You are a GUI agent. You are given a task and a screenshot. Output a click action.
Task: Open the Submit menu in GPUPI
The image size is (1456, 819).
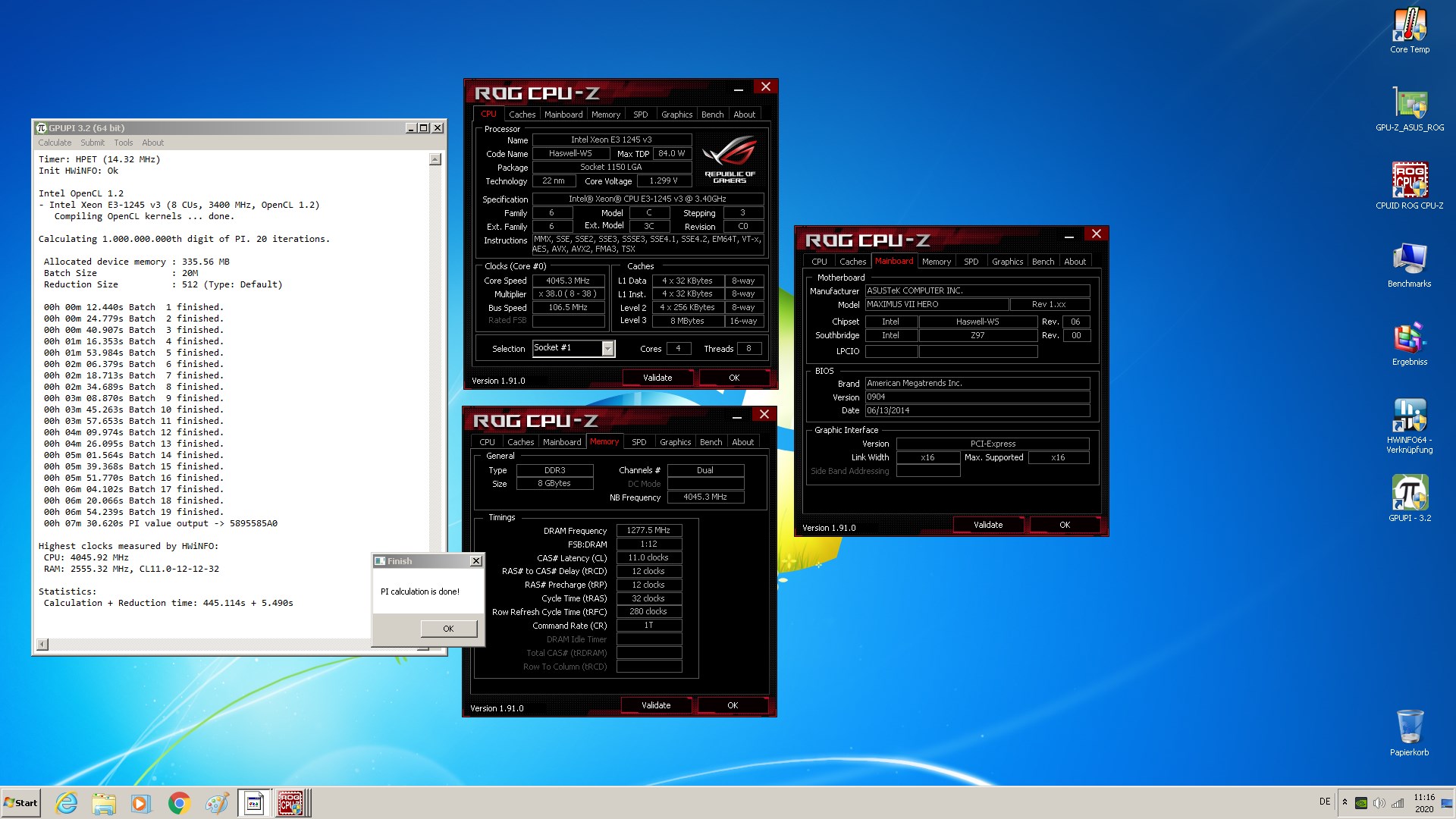(x=93, y=143)
